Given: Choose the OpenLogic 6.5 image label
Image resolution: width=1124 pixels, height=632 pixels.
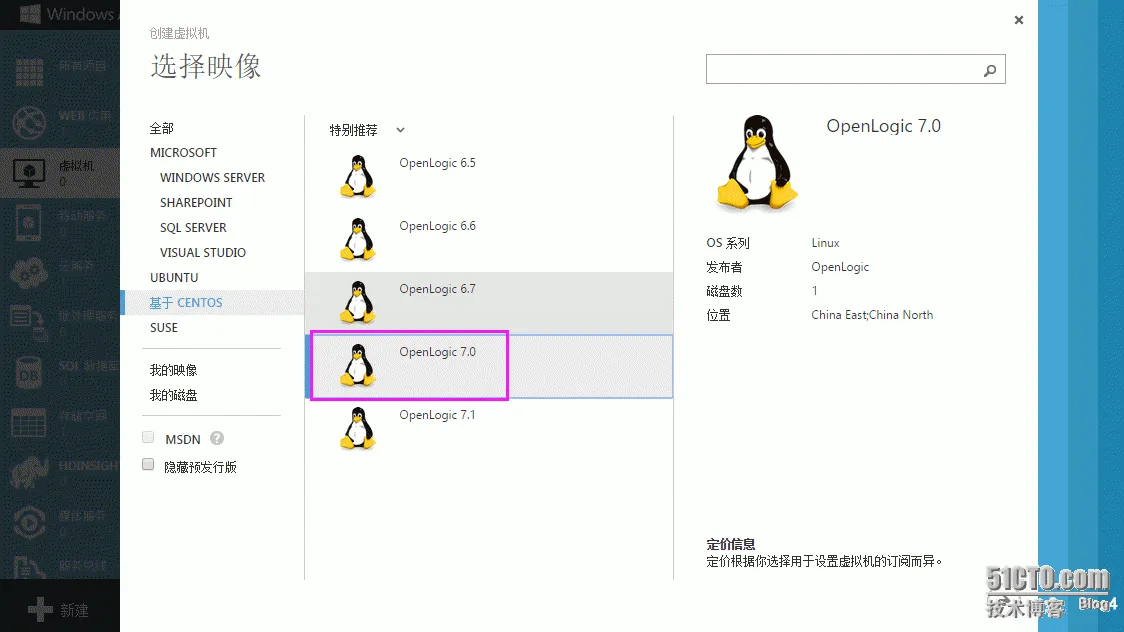Looking at the screenshot, I should click(437, 163).
